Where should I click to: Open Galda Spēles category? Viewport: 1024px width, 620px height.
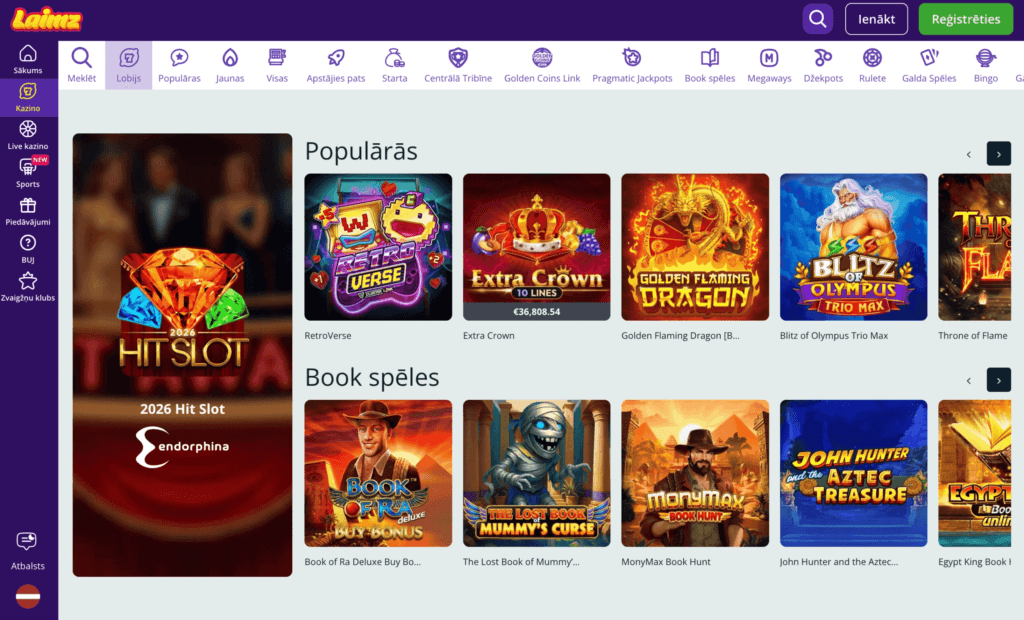[x=929, y=65]
